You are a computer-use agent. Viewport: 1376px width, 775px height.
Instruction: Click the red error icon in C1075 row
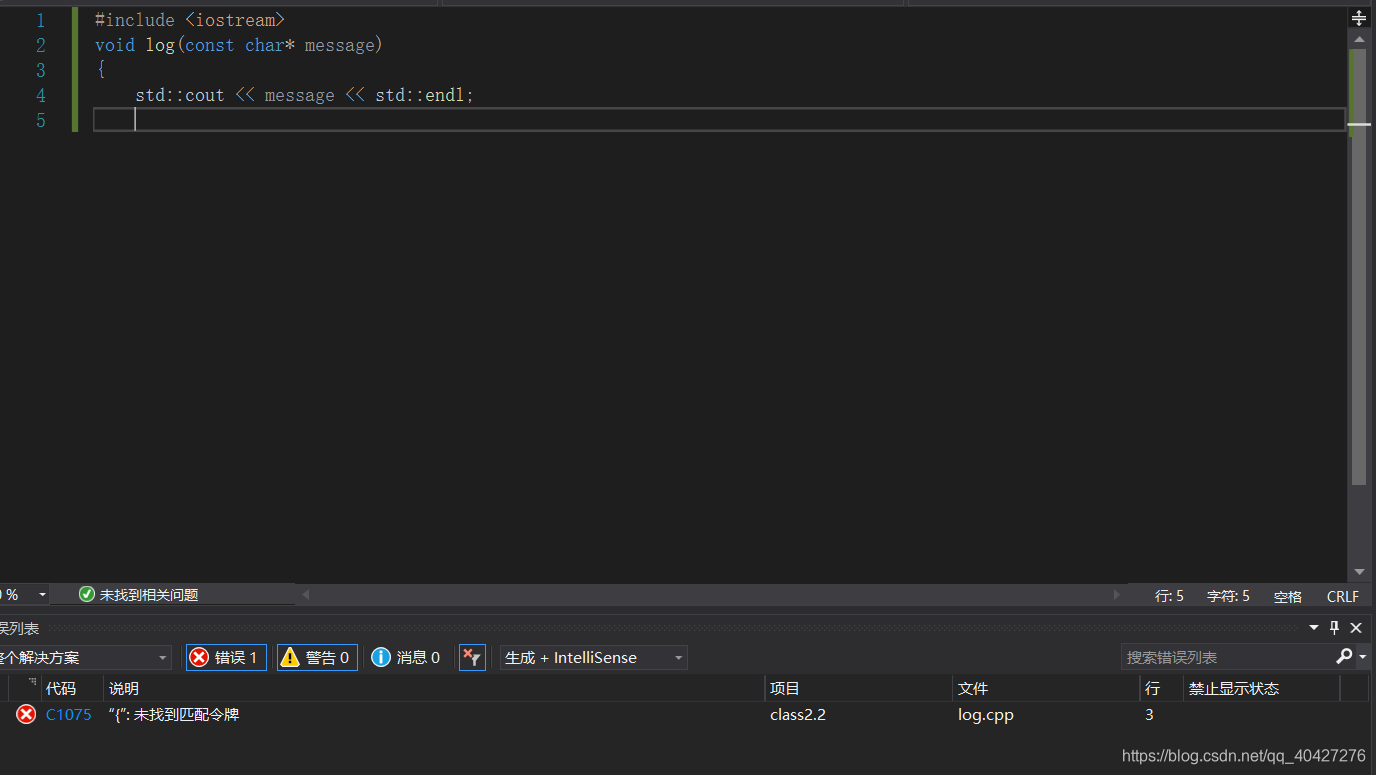coord(26,714)
